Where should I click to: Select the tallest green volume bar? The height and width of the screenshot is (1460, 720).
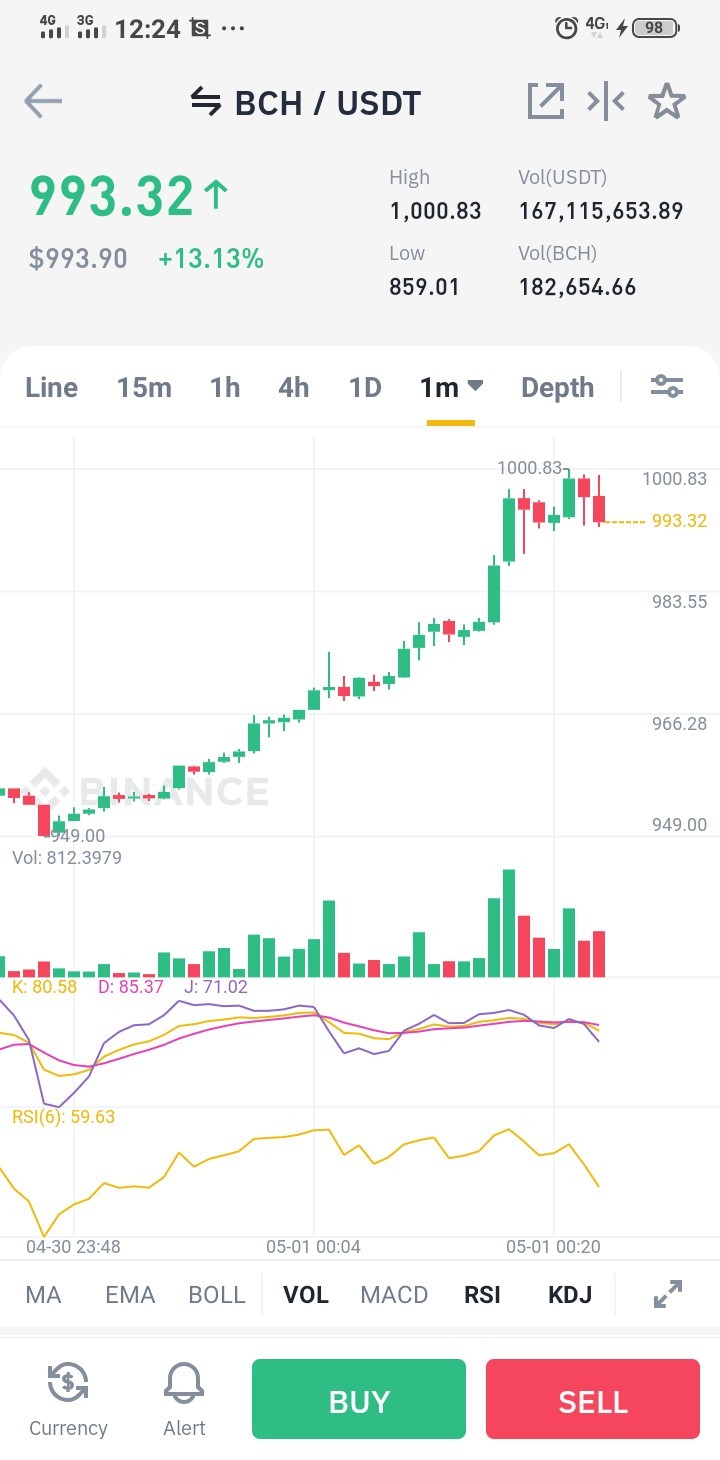pos(509,923)
